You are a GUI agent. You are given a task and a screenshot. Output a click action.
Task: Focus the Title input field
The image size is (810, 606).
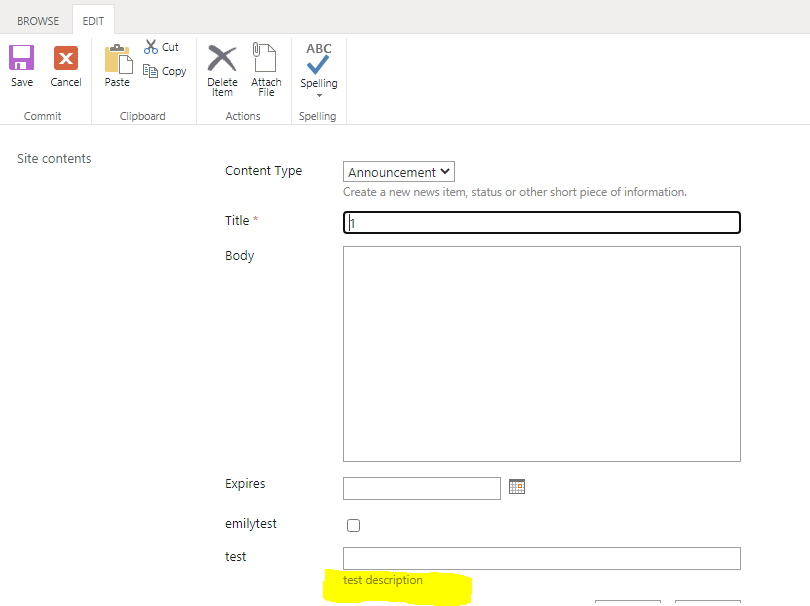542,223
